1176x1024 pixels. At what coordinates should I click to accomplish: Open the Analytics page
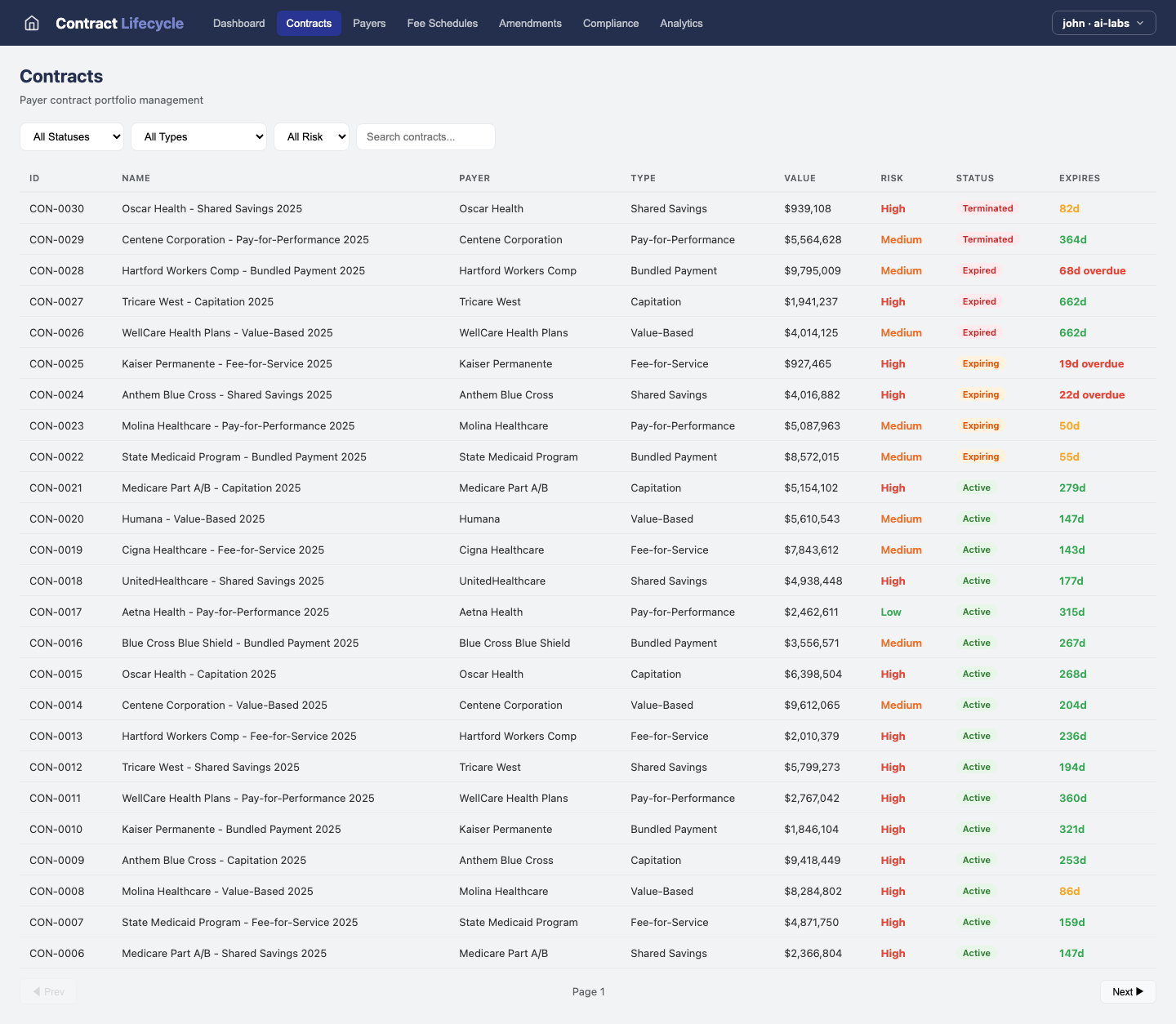[x=681, y=23]
